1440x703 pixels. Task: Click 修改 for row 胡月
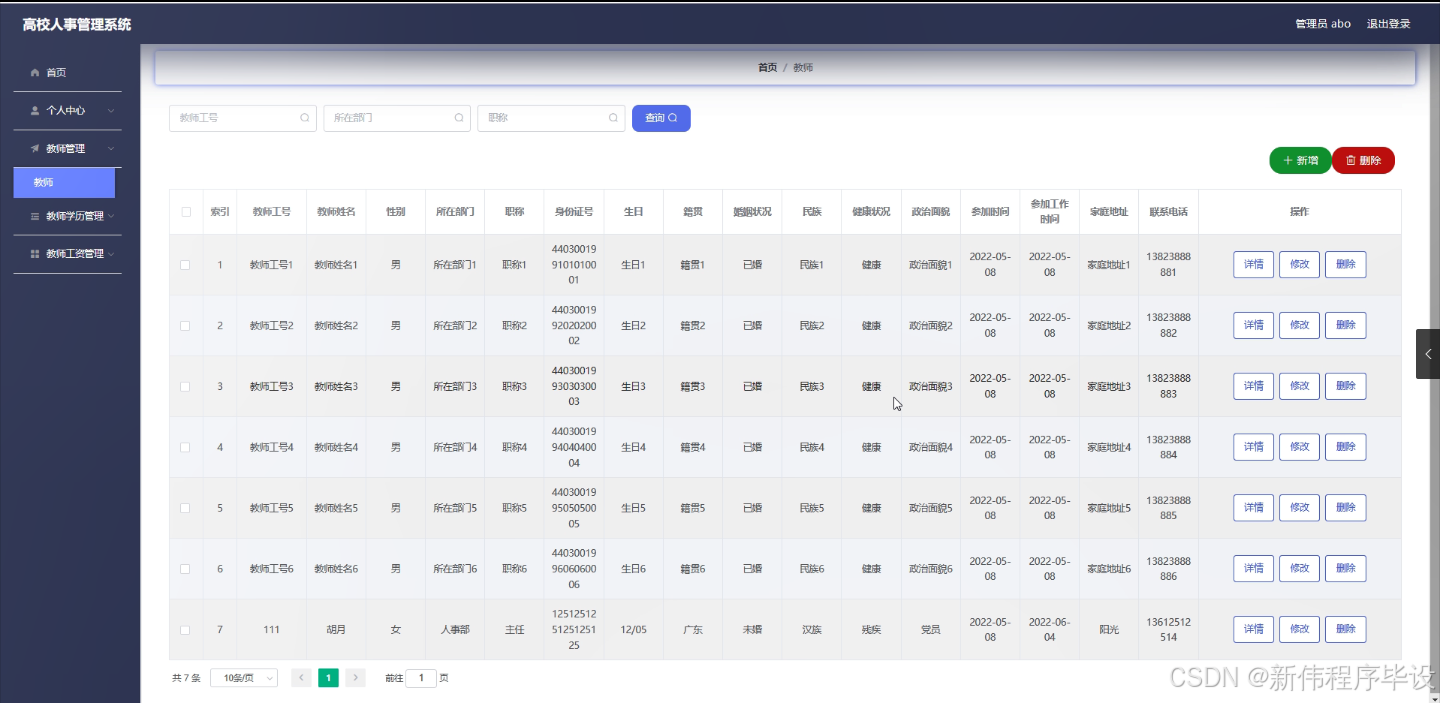point(1299,630)
